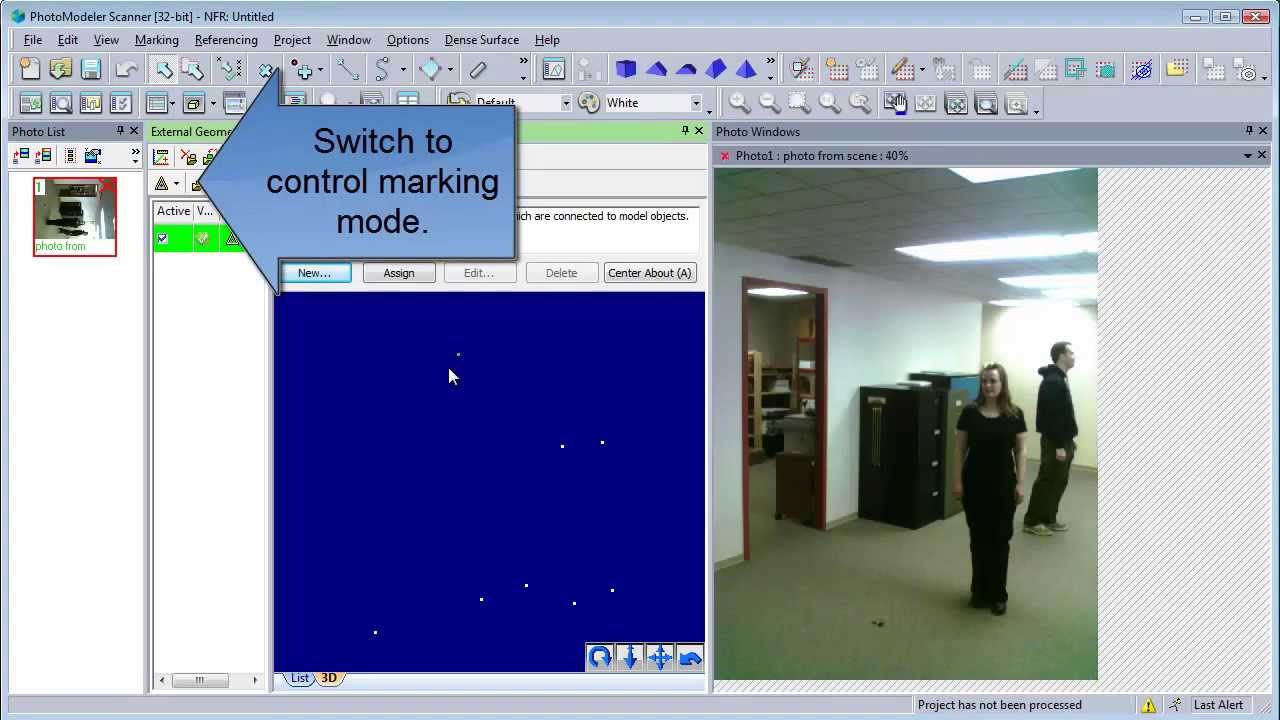Image resolution: width=1280 pixels, height=720 pixels.
Task: Click the color palette icon
Action: [589, 103]
